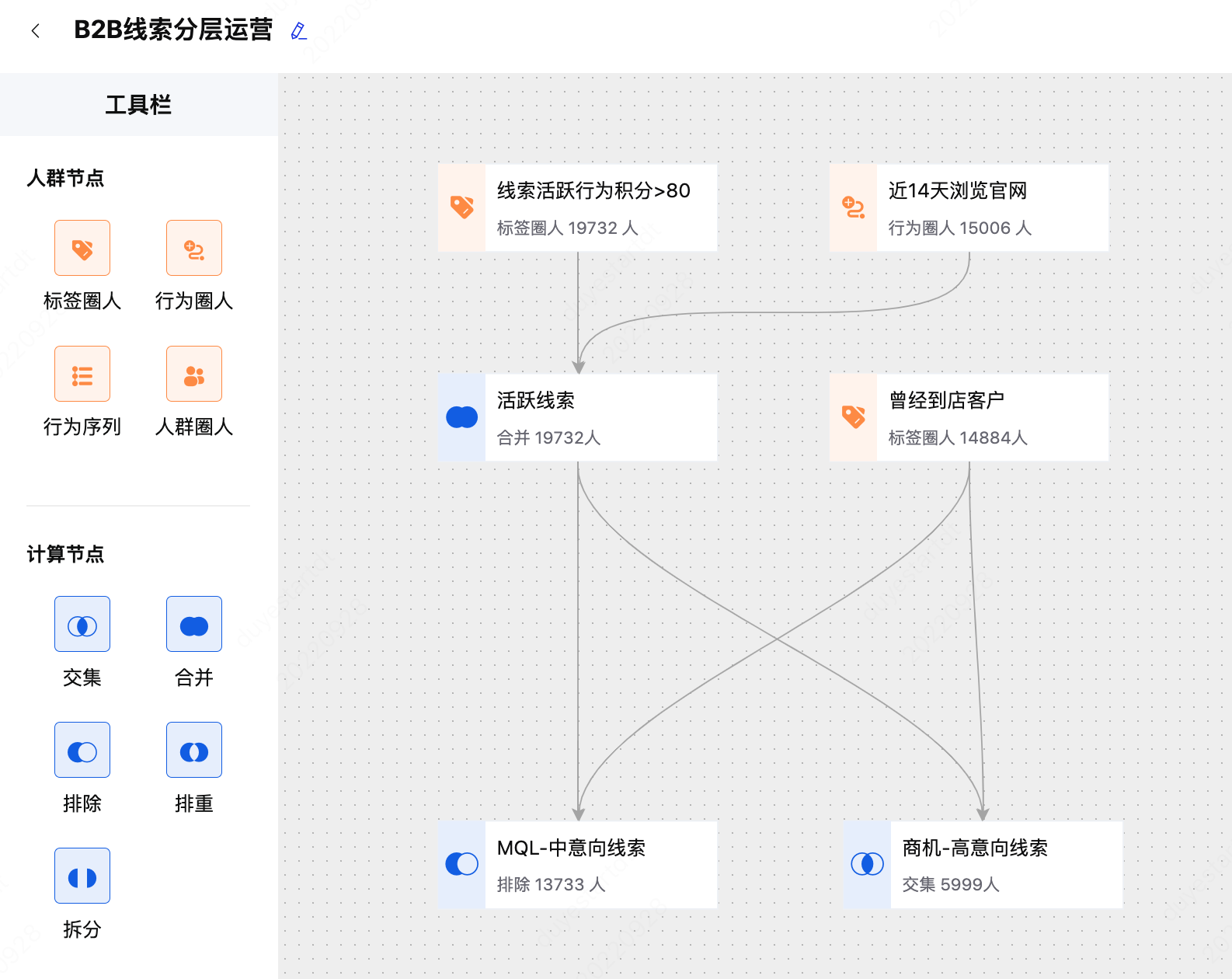
Task: Open the 线索活跃行为积分>80 node title
Action: click(593, 190)
